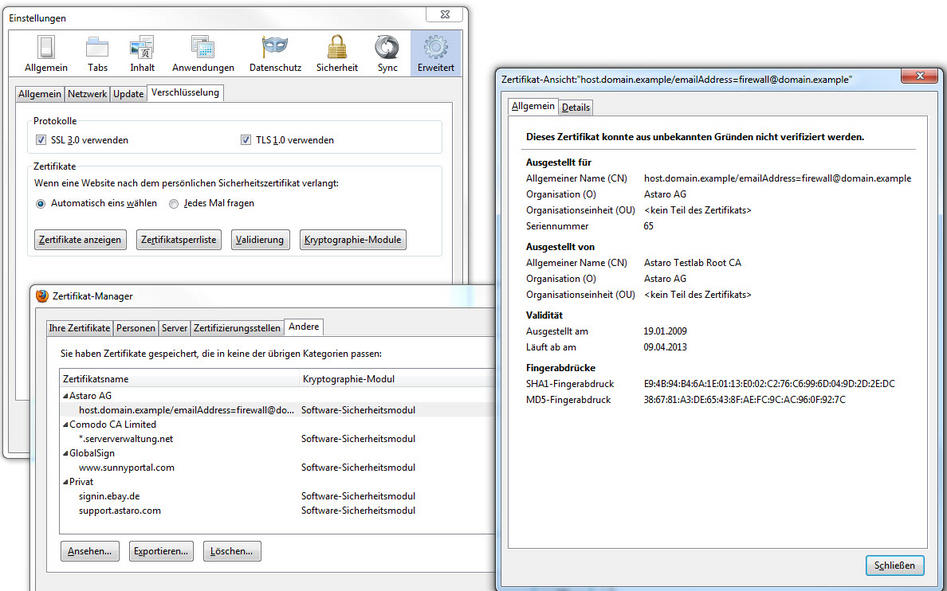The width and height of the screenshot is (947, 591).
Task: Click the serial number value 65
Action: [x=649, y=226]
